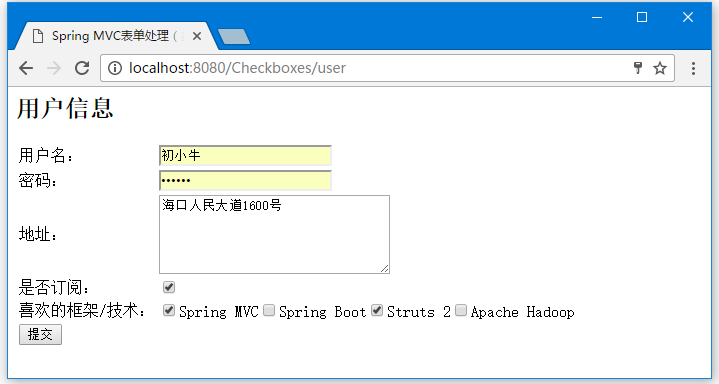Minimize the browser window
The width and height of the screenshot is (719, 384).
(597, 17)
